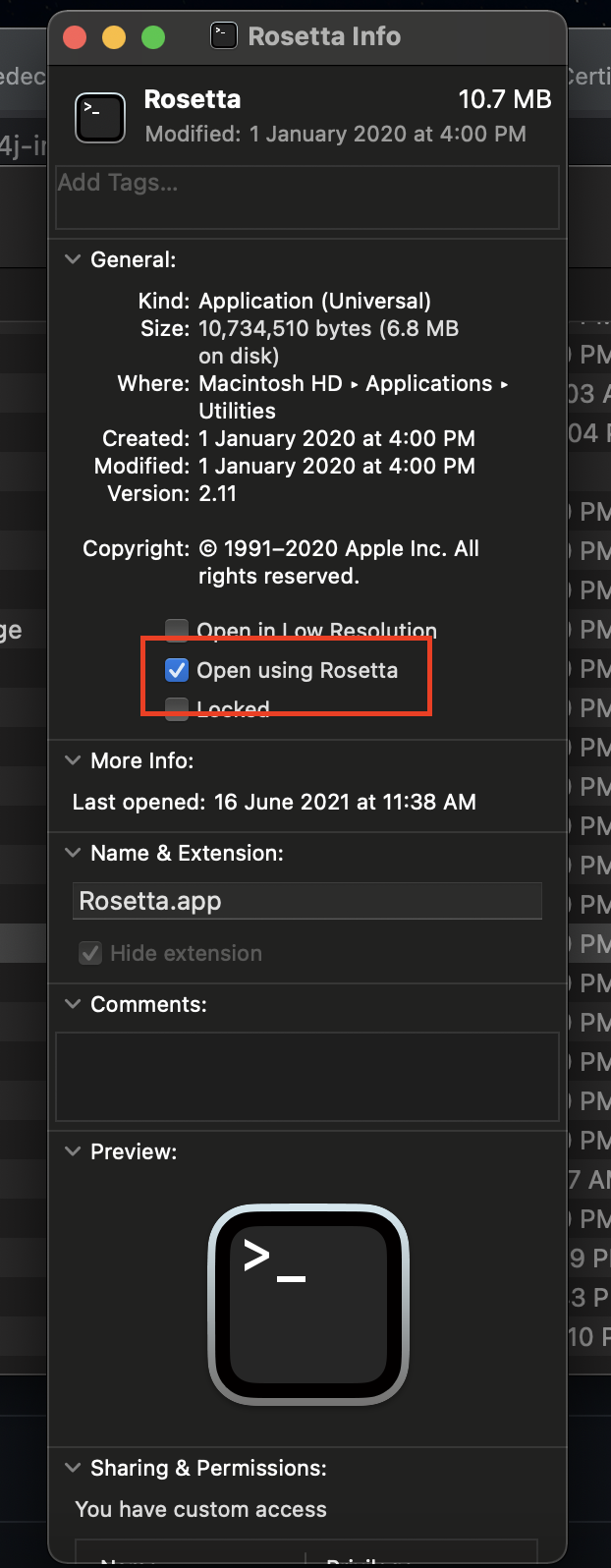Uncheck Open using Rosetta
Screen dimensions: 611x1568
click(x=177, y=670)
